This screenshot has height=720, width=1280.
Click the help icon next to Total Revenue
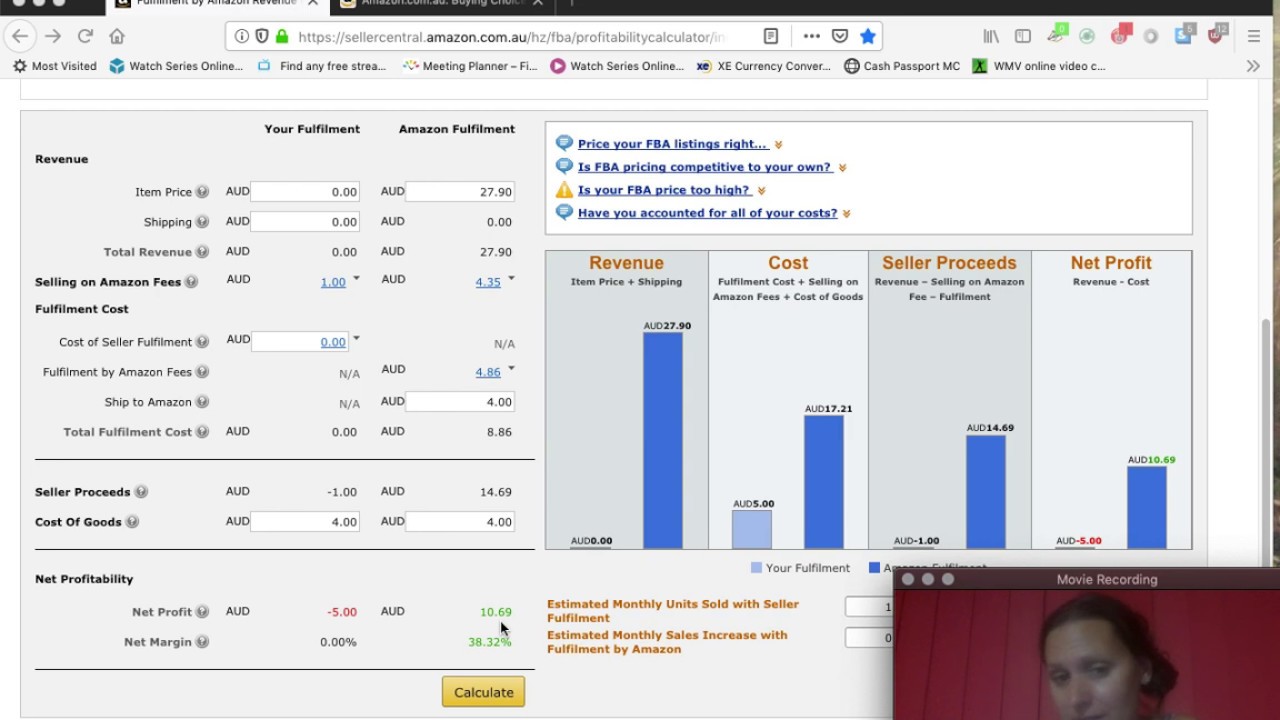point(202,252)
